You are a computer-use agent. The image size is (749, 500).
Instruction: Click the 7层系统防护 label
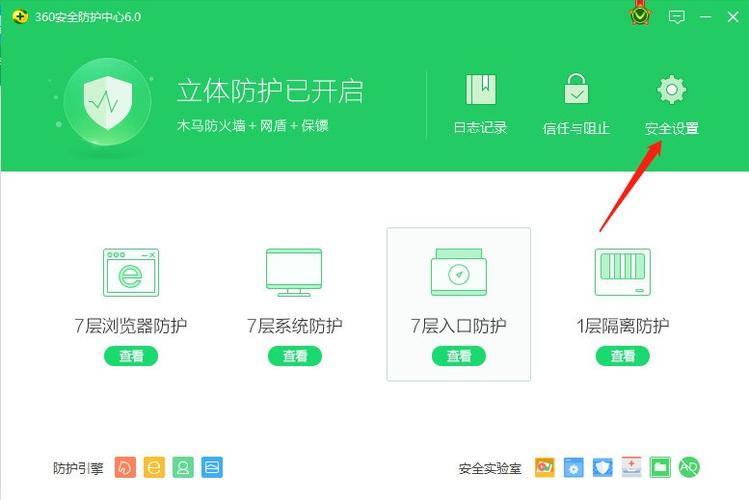(x=294, y=326)
